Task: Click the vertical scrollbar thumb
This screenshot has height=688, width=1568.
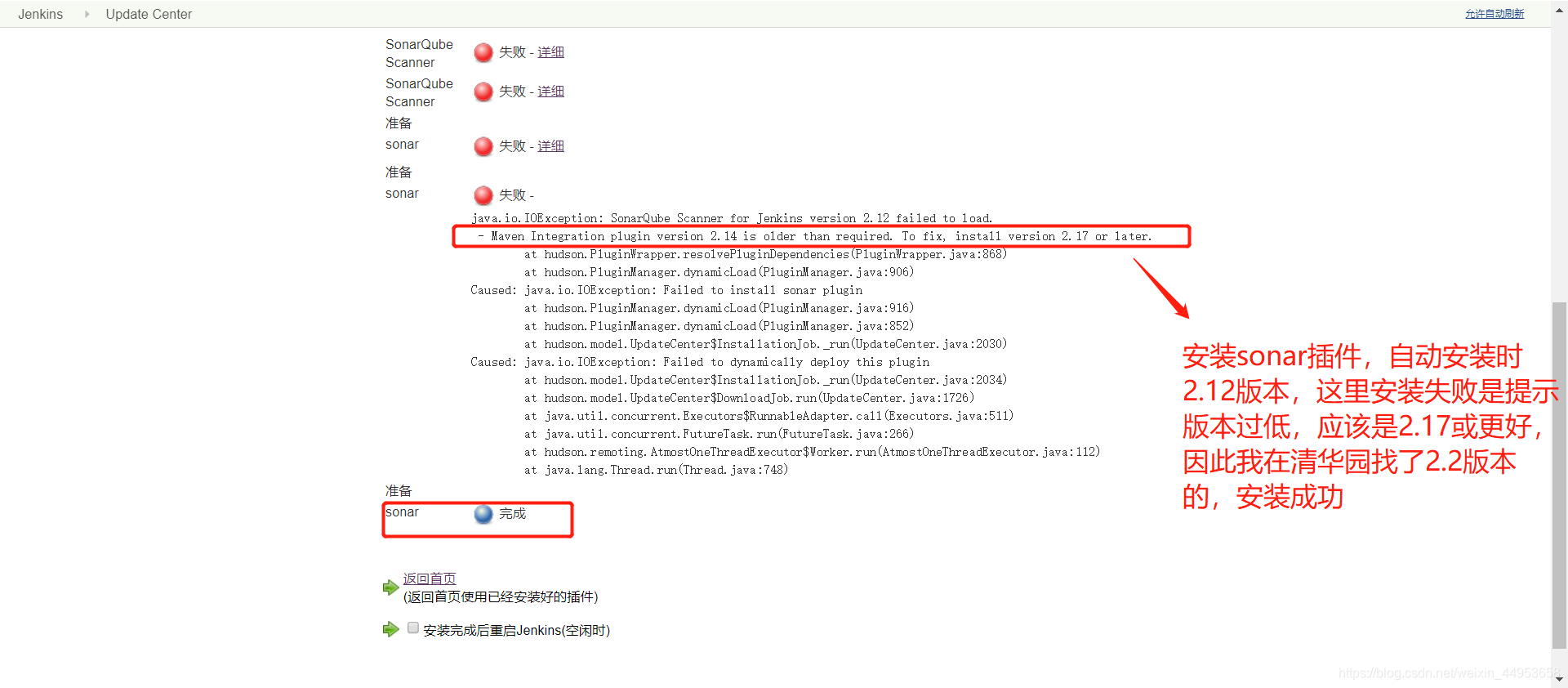Action: pyautogui.click(x=1559, y=476)
